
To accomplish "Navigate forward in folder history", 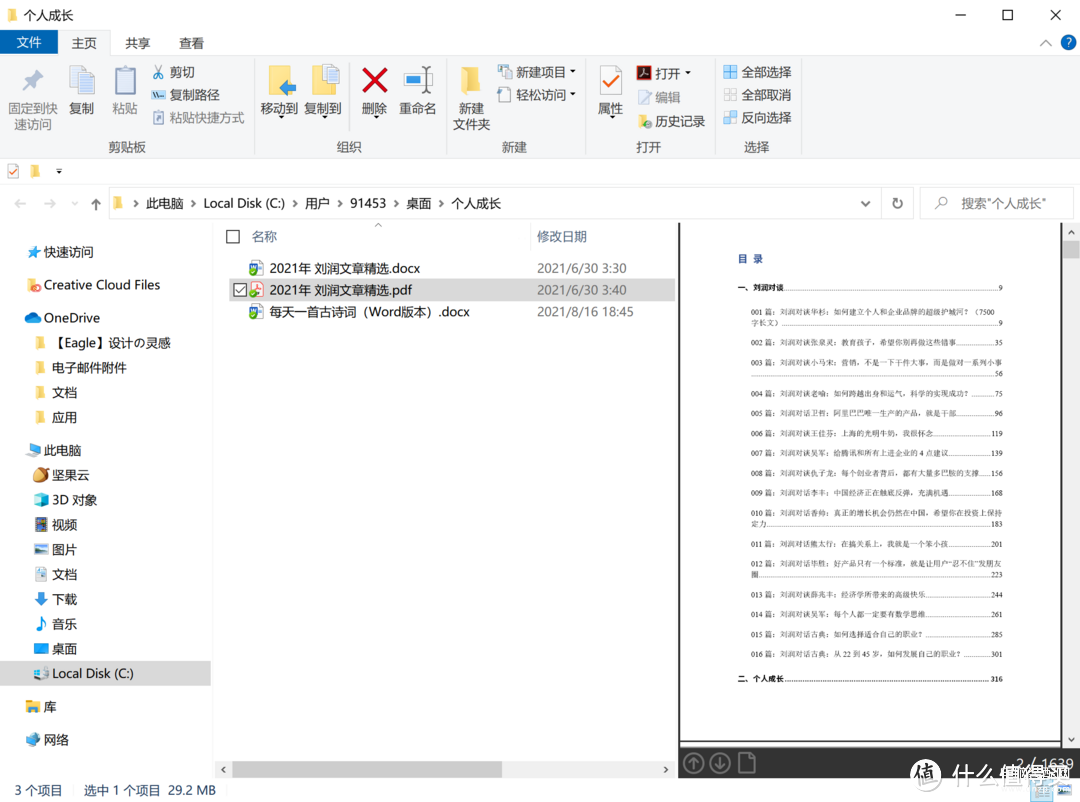I will [50, 204].
